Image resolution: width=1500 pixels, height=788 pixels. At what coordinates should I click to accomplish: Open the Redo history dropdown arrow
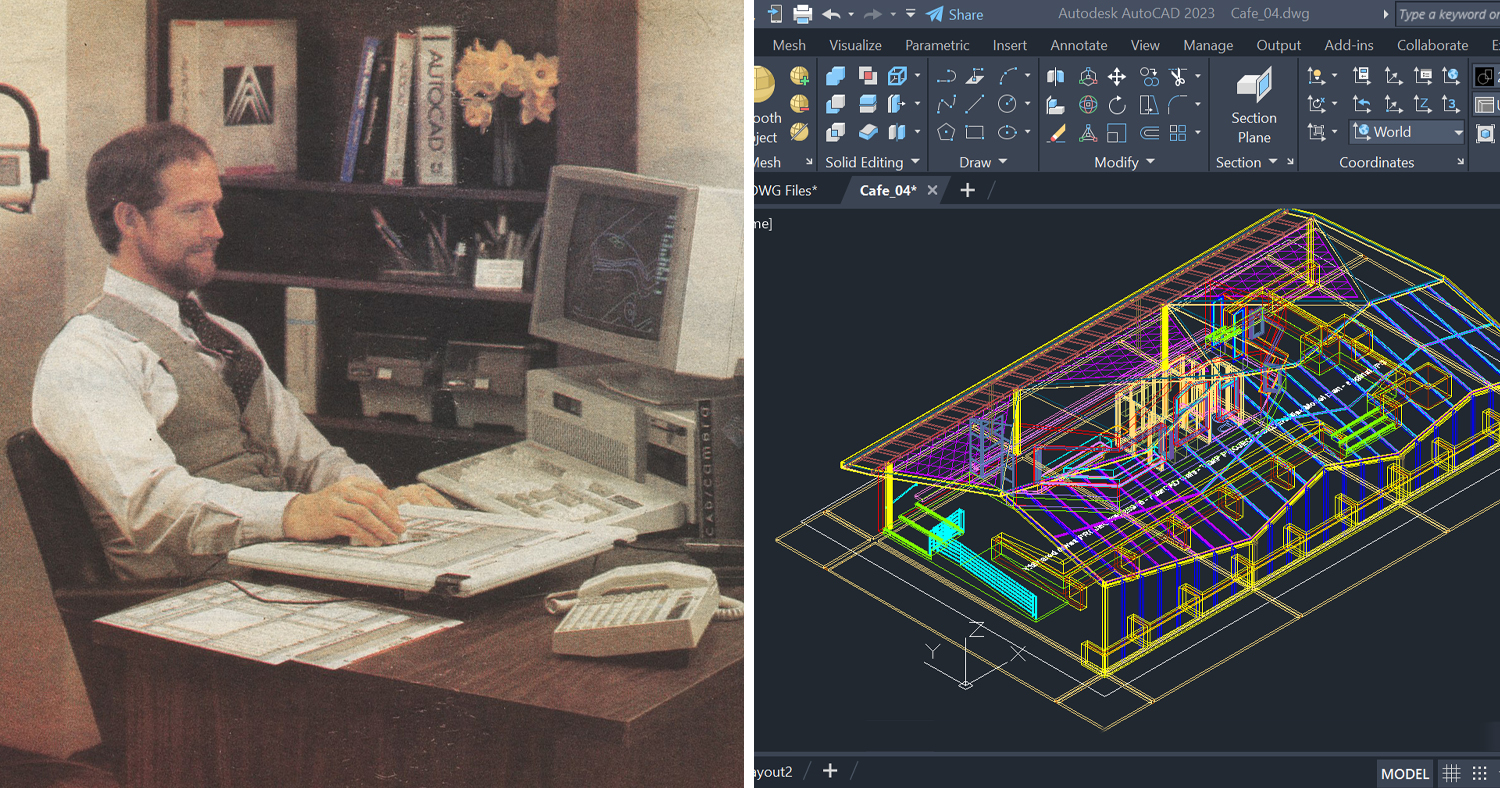[892, 14]
